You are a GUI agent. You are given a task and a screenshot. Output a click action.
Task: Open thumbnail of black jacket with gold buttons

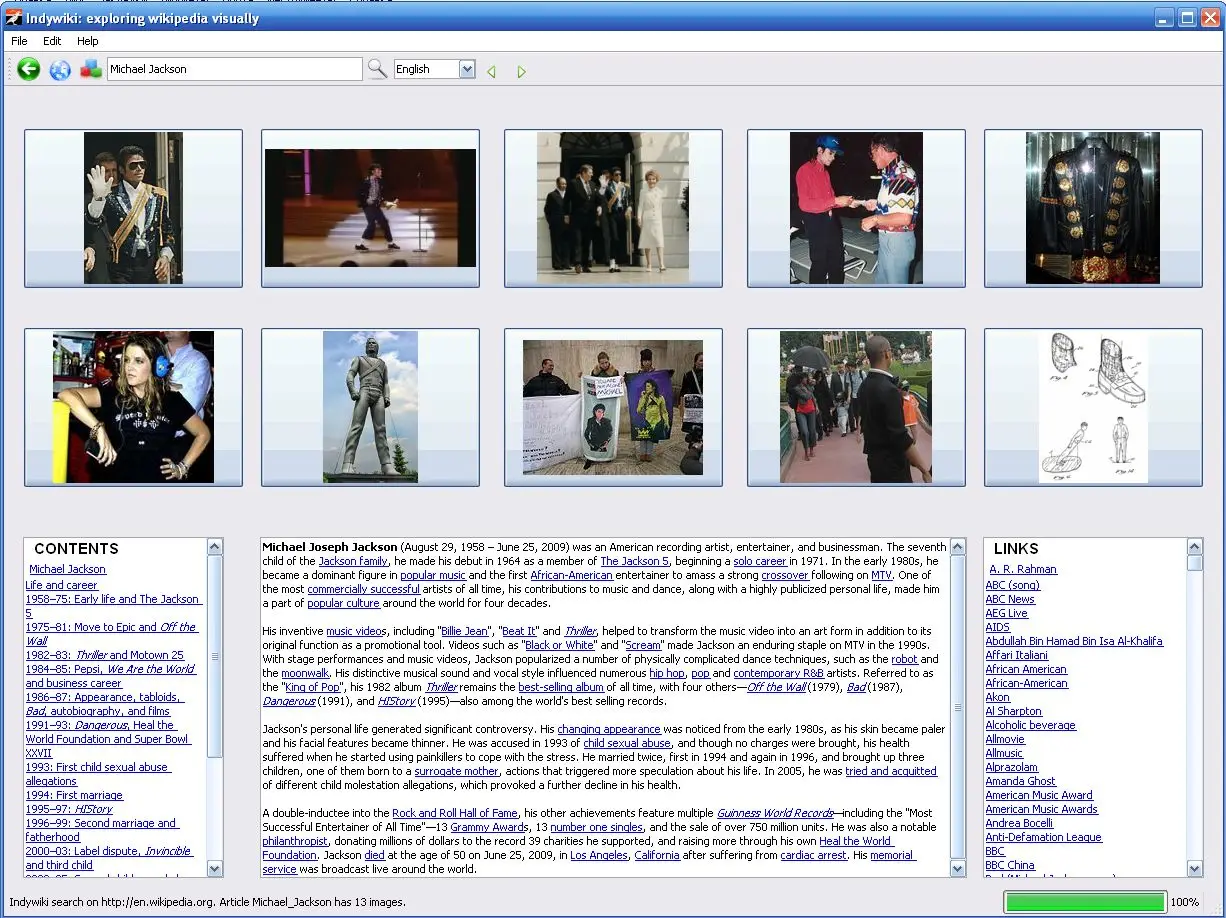point(1093,208)
